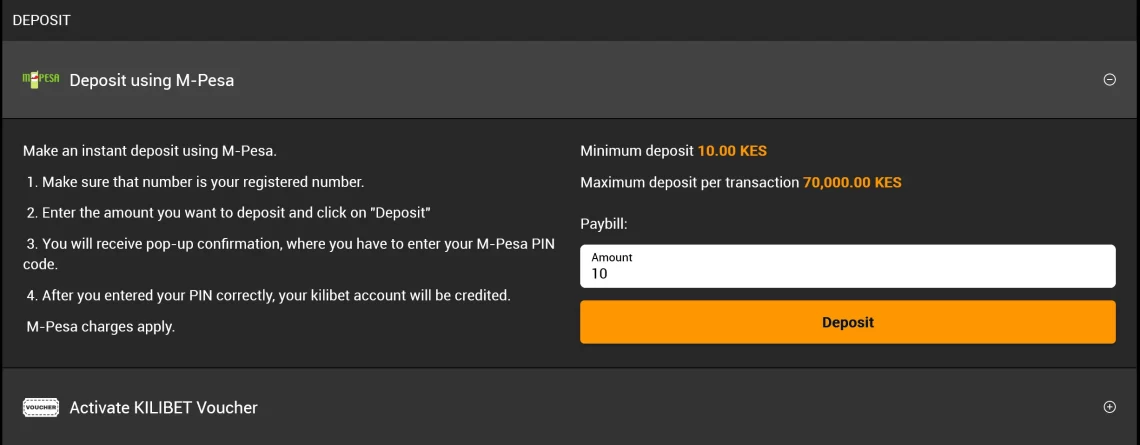Open the Activate KILIBET Voucher header
Viewport: 1140px width, 445px height.
(x=570, y=407)
